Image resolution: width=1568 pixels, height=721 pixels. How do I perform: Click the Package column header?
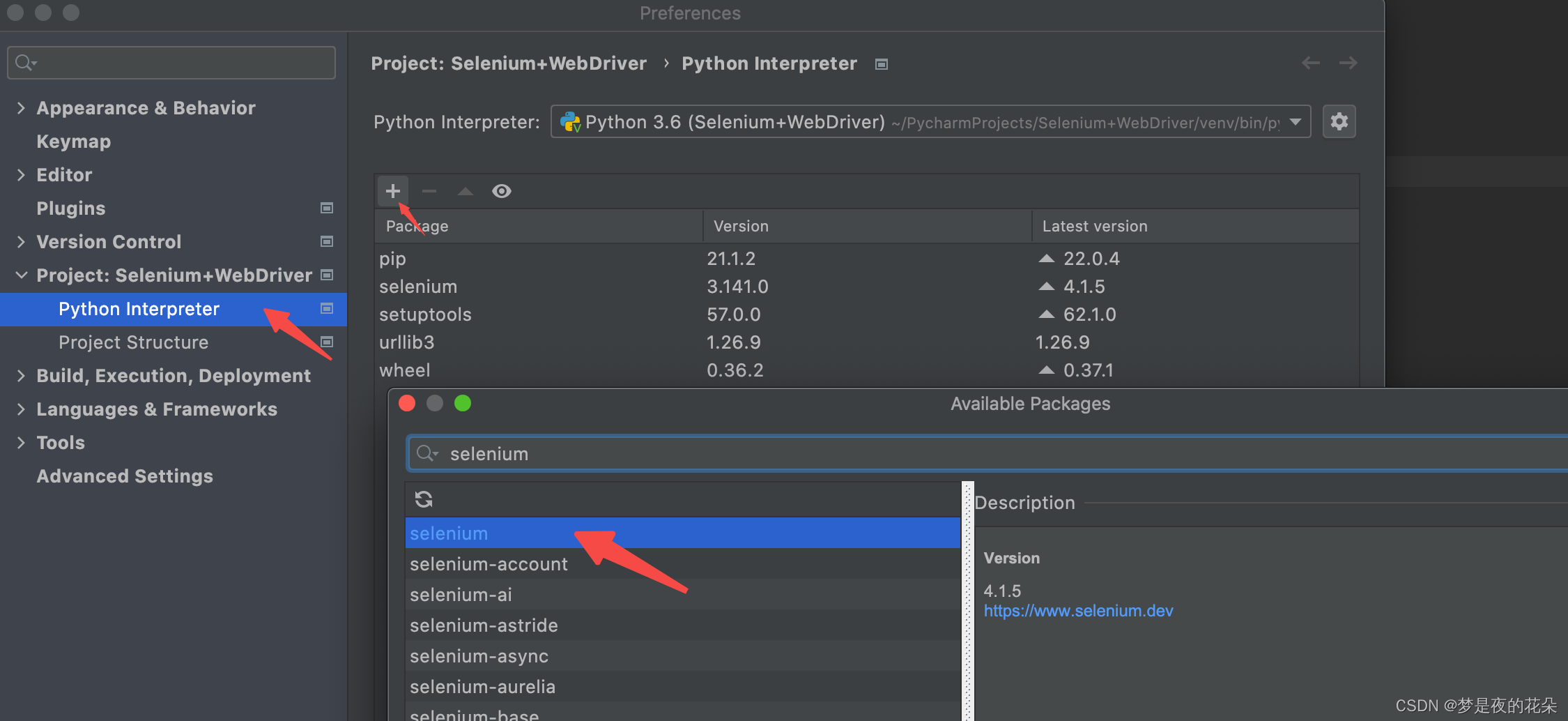click(539, 226)
